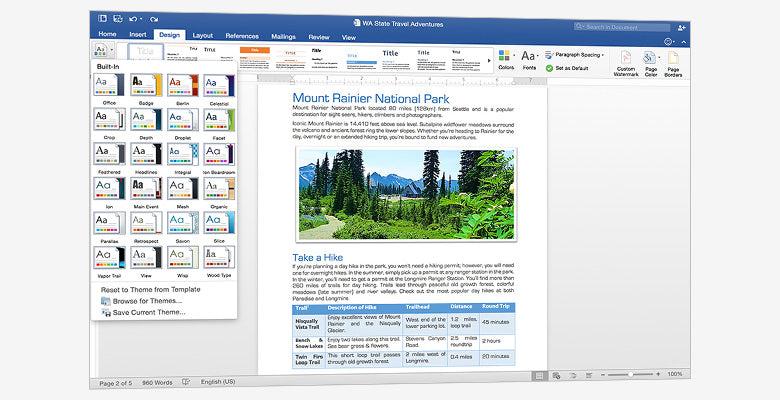Click the Page Color icon
This screenshot has width=780, height=400.
pos(651,61)
